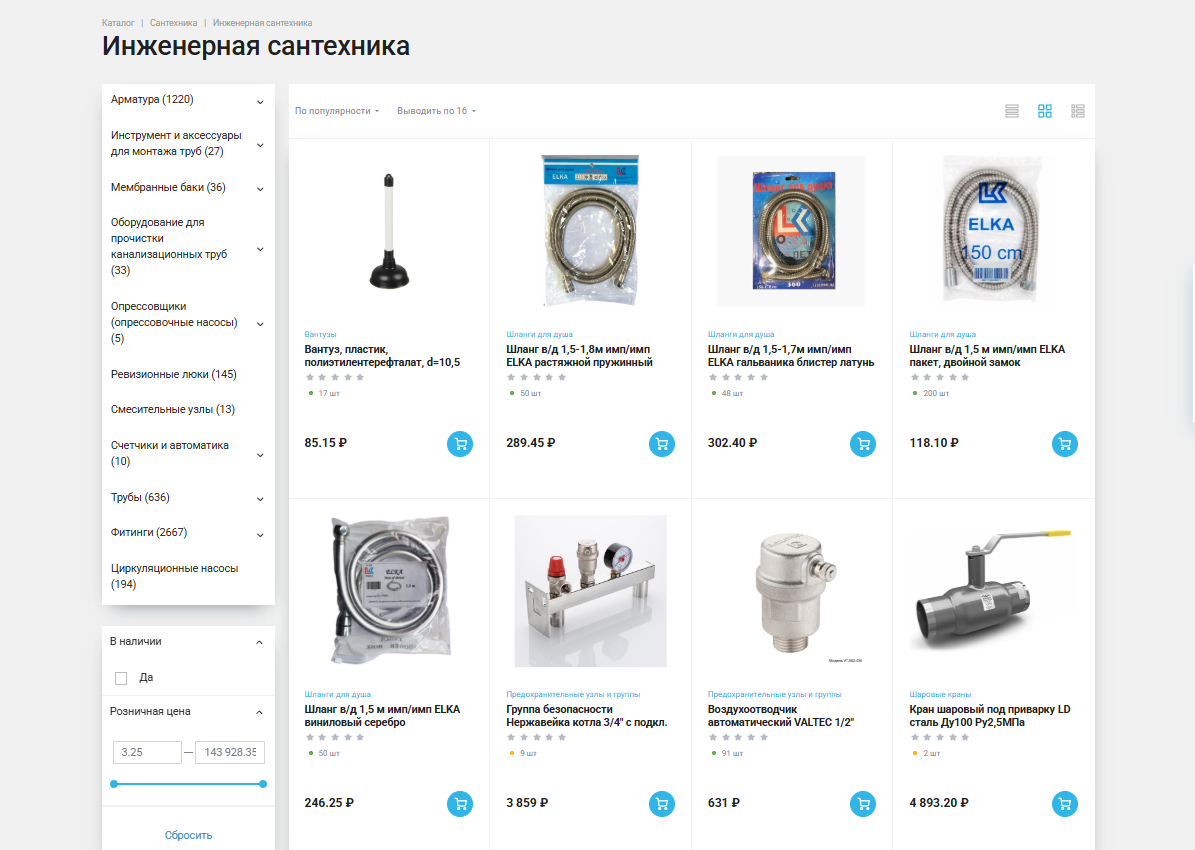
Task: Open the Выводить по 16 dropdown
Action: [x=437, y=111]
